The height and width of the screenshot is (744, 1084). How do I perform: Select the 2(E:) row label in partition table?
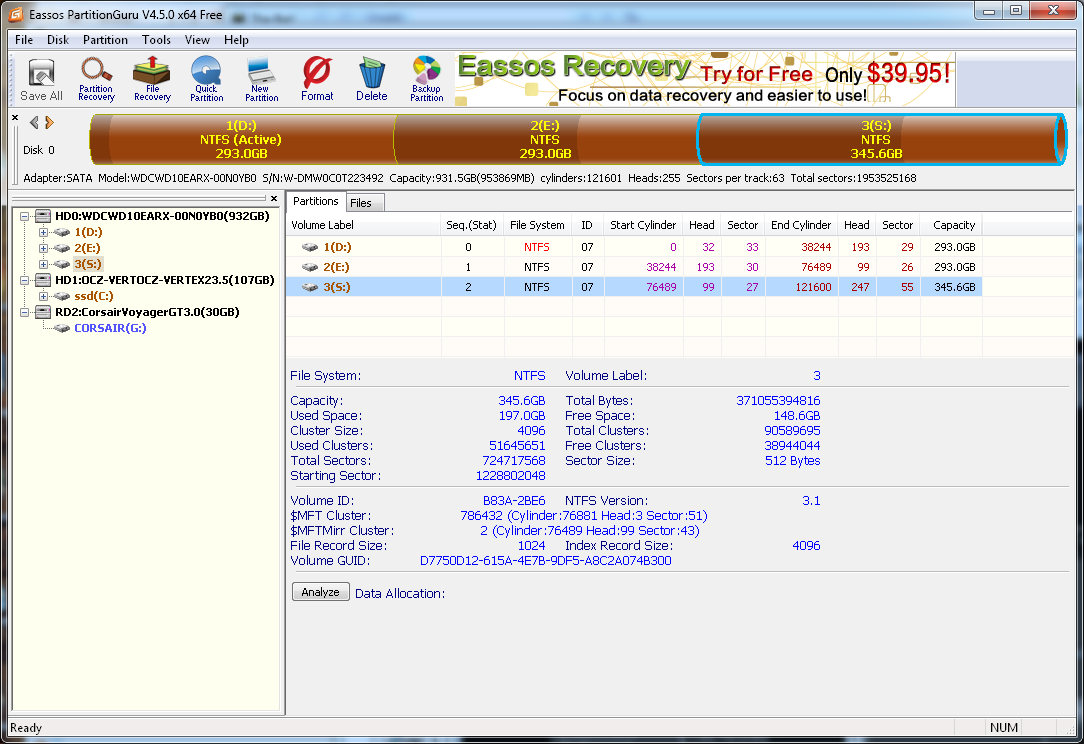(337, 267)
